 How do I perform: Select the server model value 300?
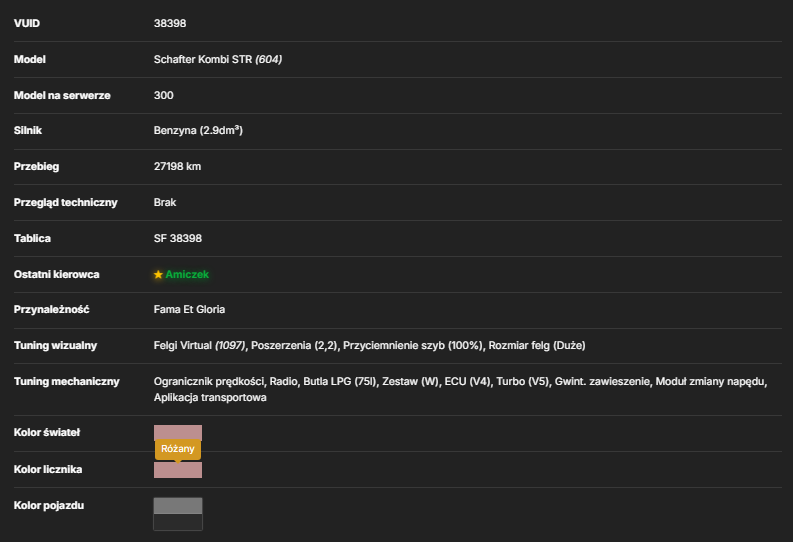tap(163, 95)
